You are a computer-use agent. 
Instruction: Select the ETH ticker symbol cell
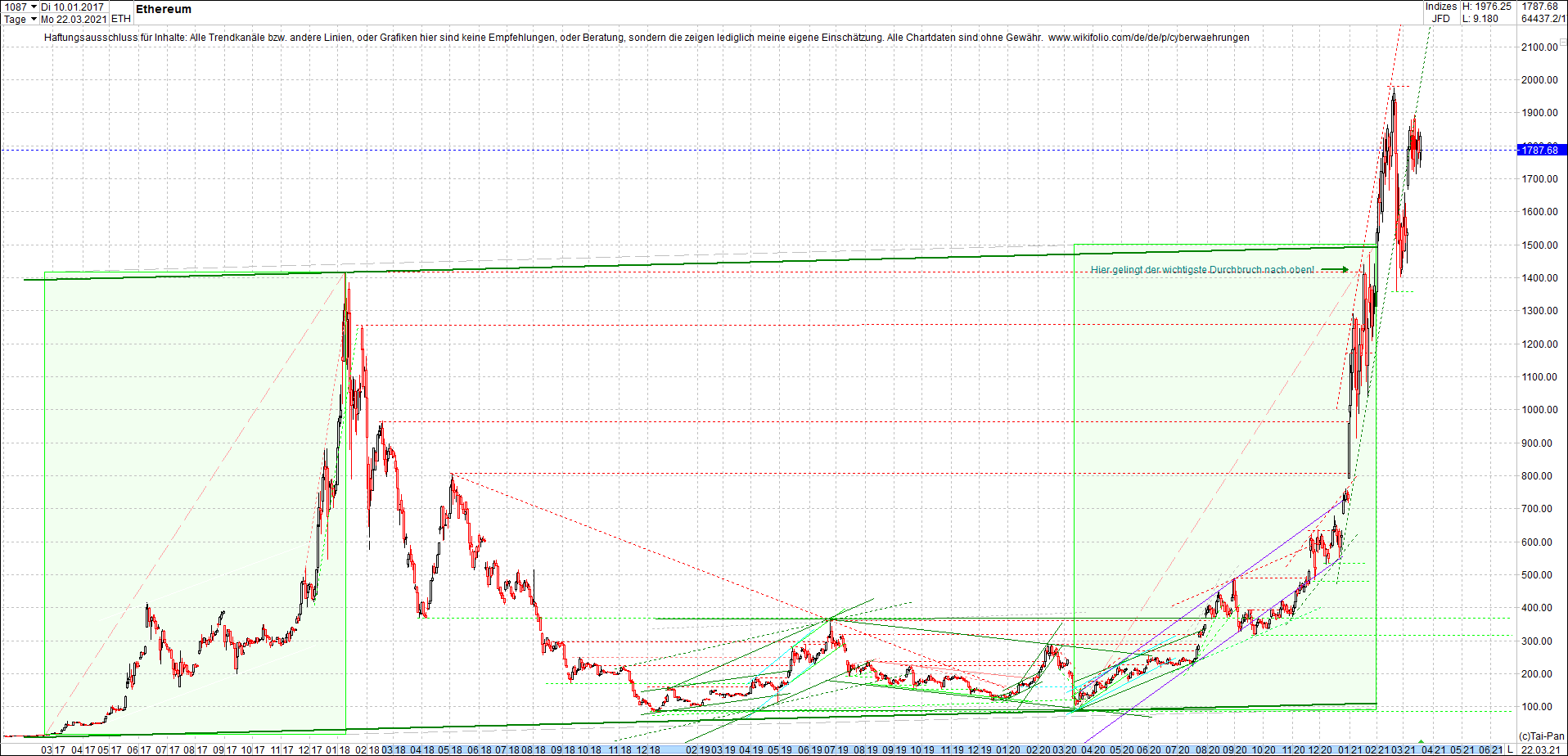[x=120, y=19]
